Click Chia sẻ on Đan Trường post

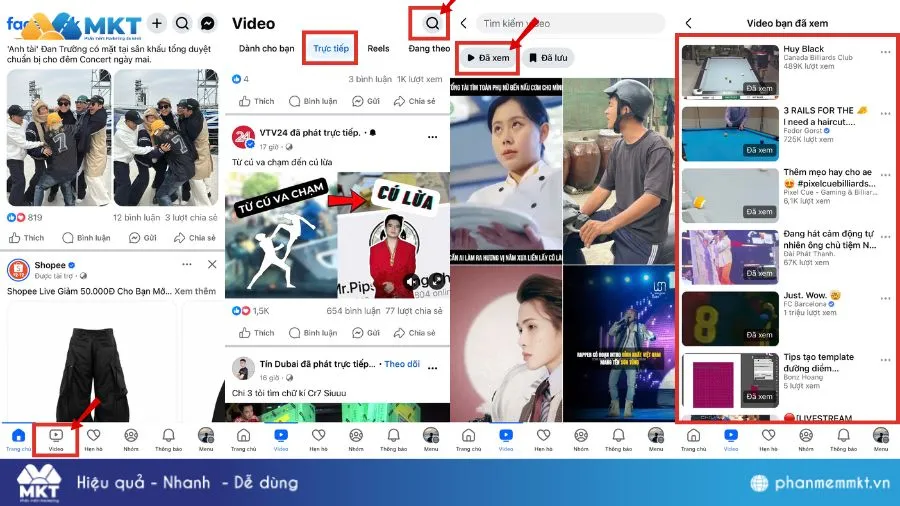[195, 238]
